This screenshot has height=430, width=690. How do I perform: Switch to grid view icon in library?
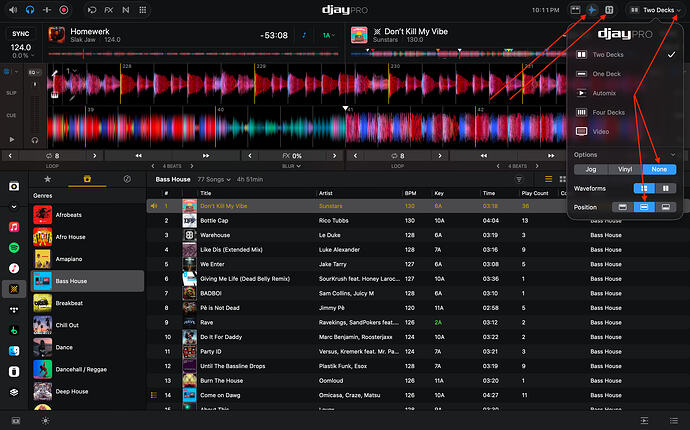(563, 179)
